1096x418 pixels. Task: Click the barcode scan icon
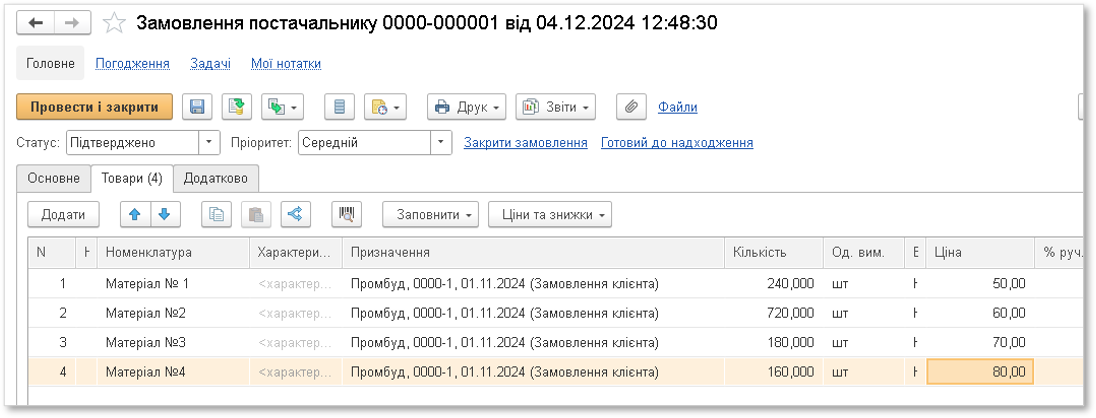click(347, 214)
